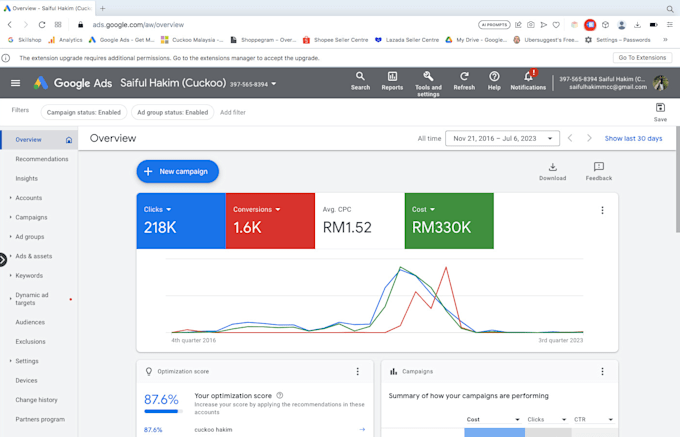Viewport: 680px width, 437px height.
Task: Select Keywords in left navigation
Action: click(29, 275)
